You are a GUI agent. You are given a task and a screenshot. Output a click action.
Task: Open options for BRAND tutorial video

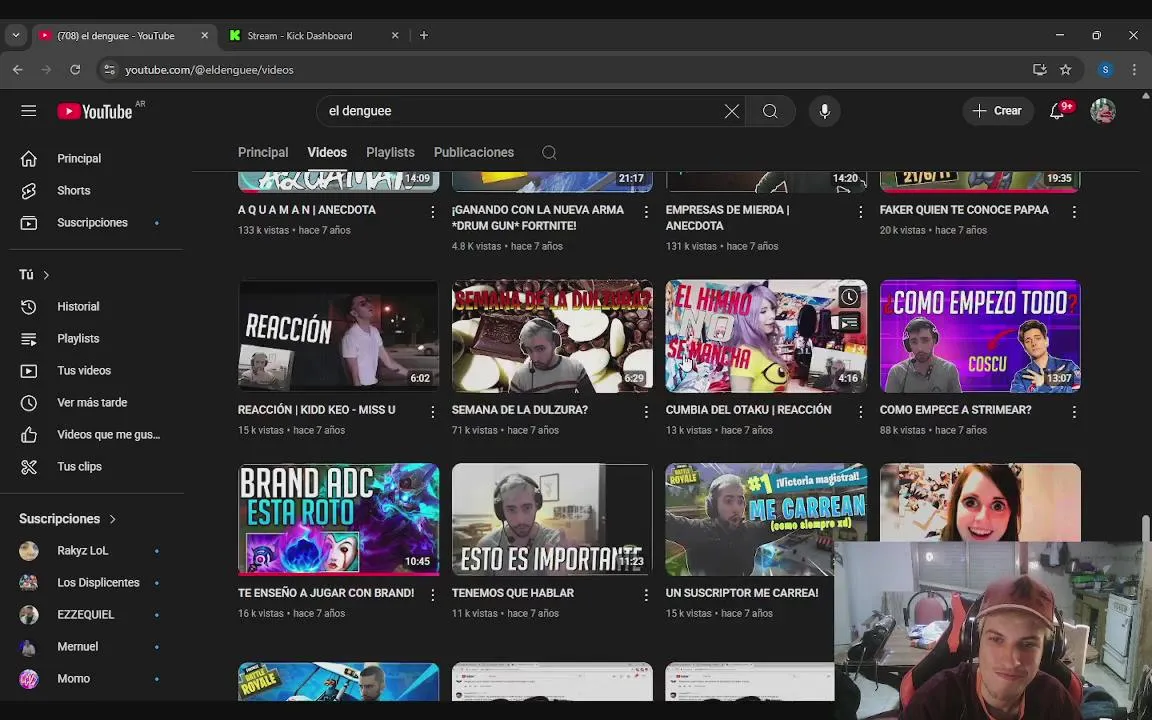pos(432,594)
